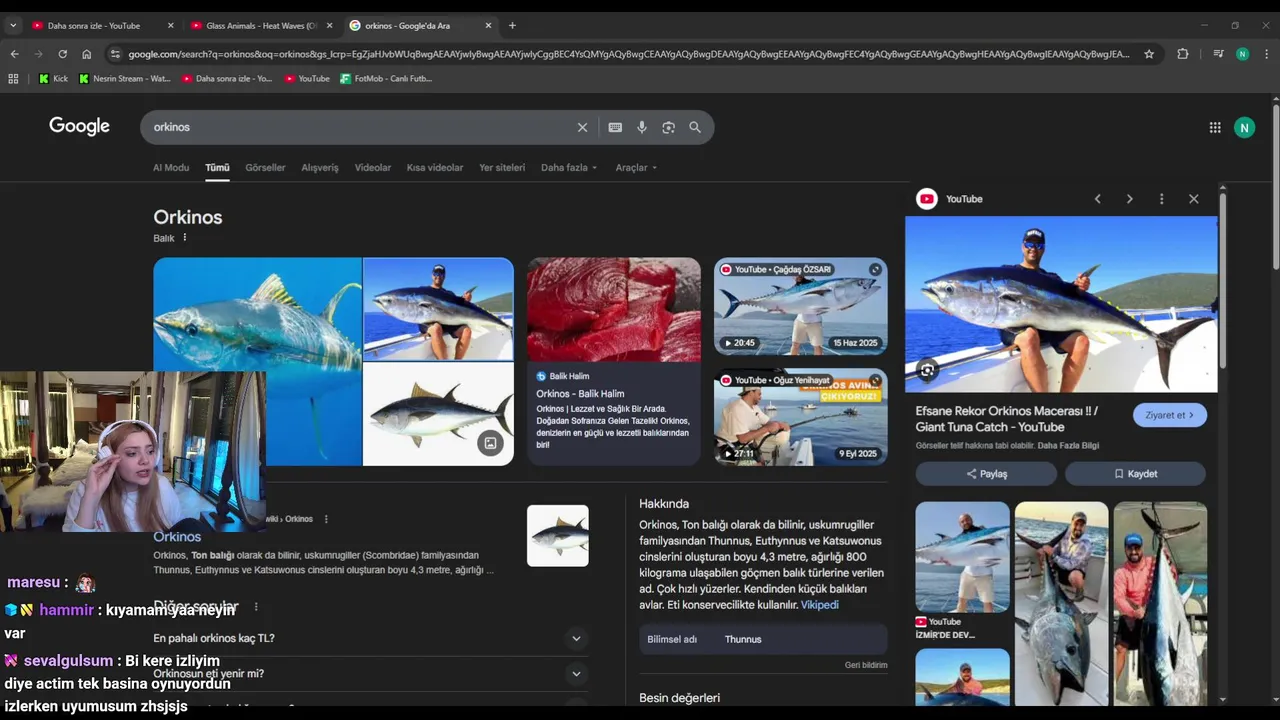
Task: Open Efsane Rekor Orkinos Macerası title
Action: click(1007, 419)
